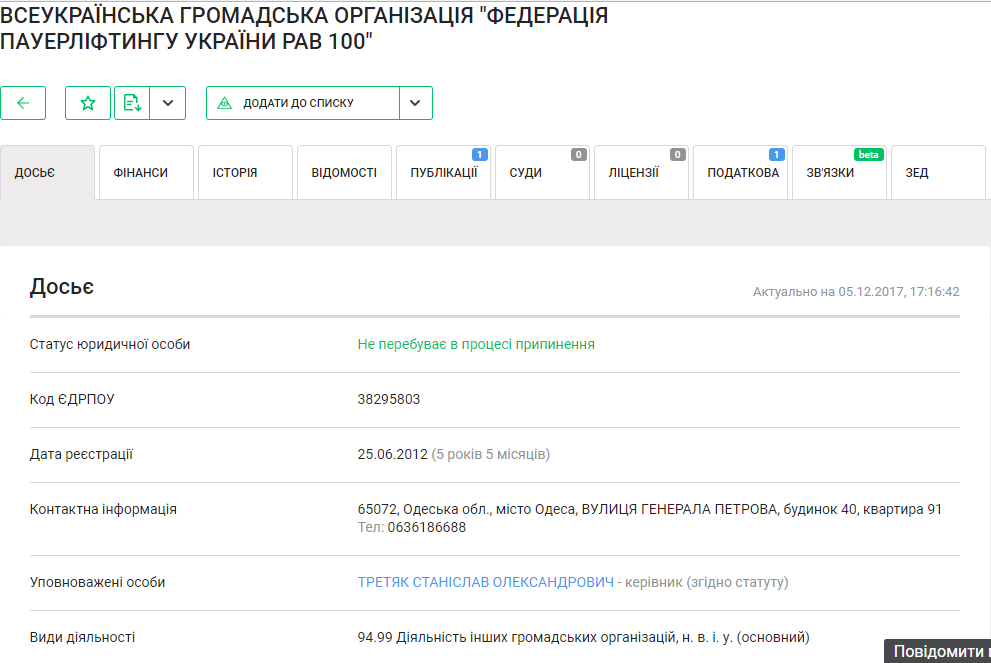Click the back arrow button

tap(23, 103)
